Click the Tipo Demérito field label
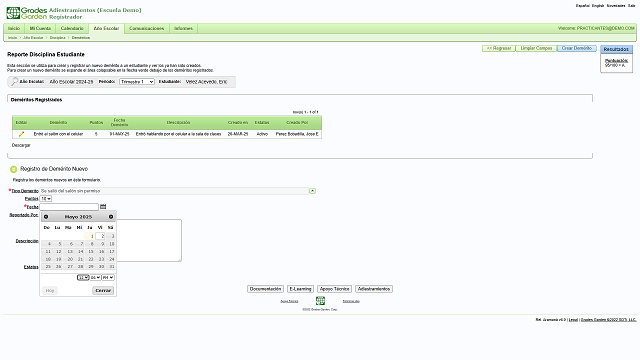The height and width of the screenshot is (360, 640). coord(25,191)
